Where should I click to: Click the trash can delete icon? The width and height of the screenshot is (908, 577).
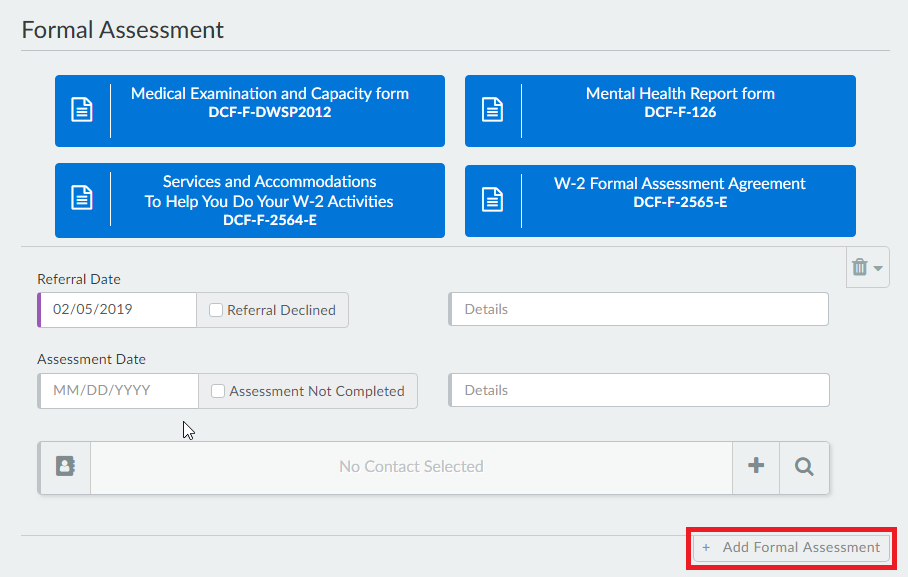859,267
